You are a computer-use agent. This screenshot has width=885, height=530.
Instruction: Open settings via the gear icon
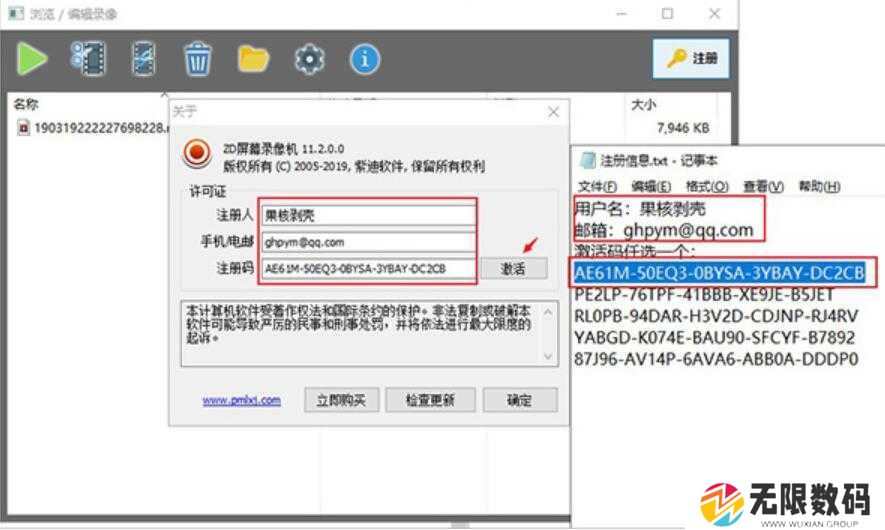309,59
